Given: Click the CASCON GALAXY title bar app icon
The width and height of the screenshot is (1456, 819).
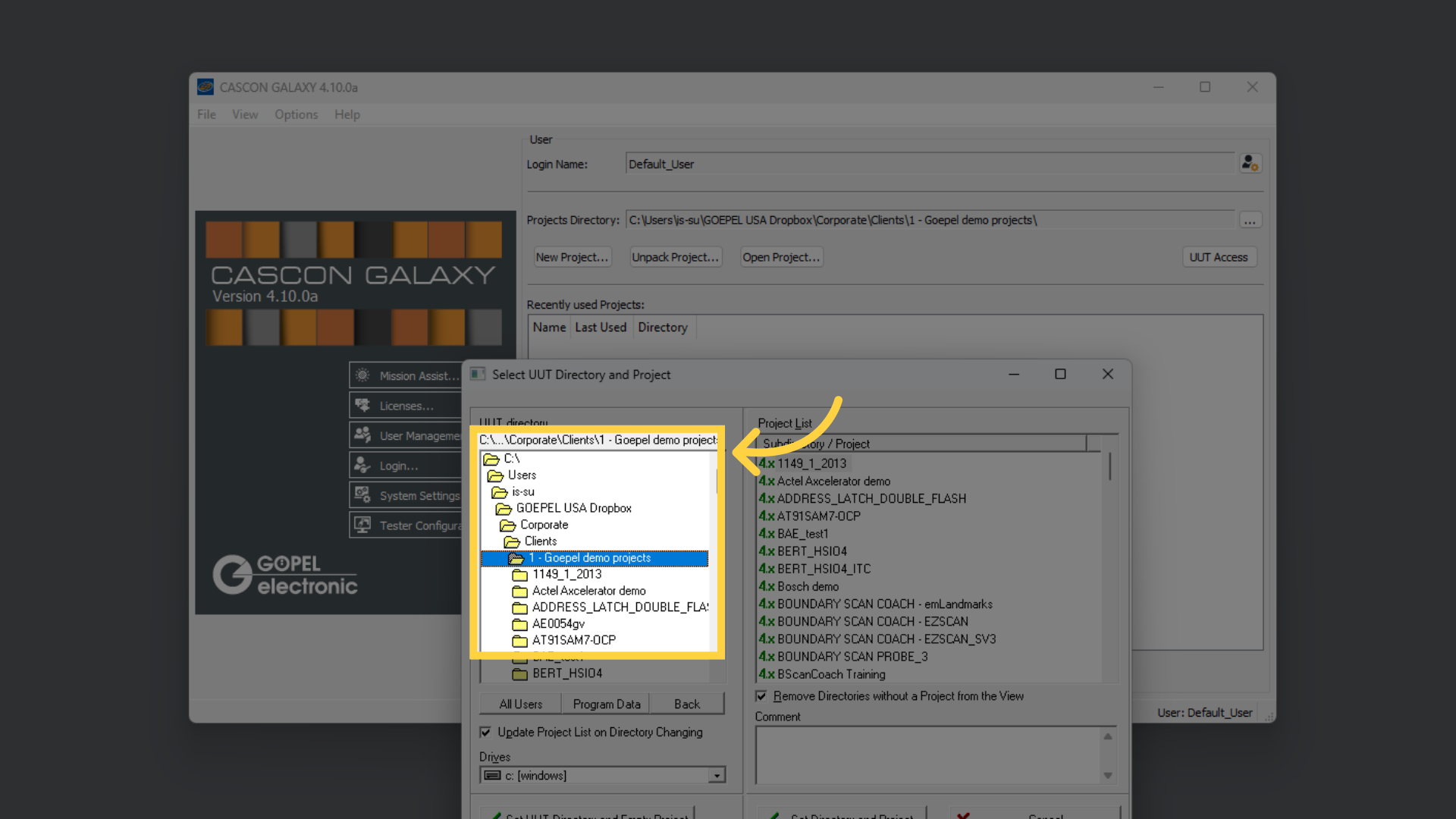Looking at the screenshot, I should 206,87.
